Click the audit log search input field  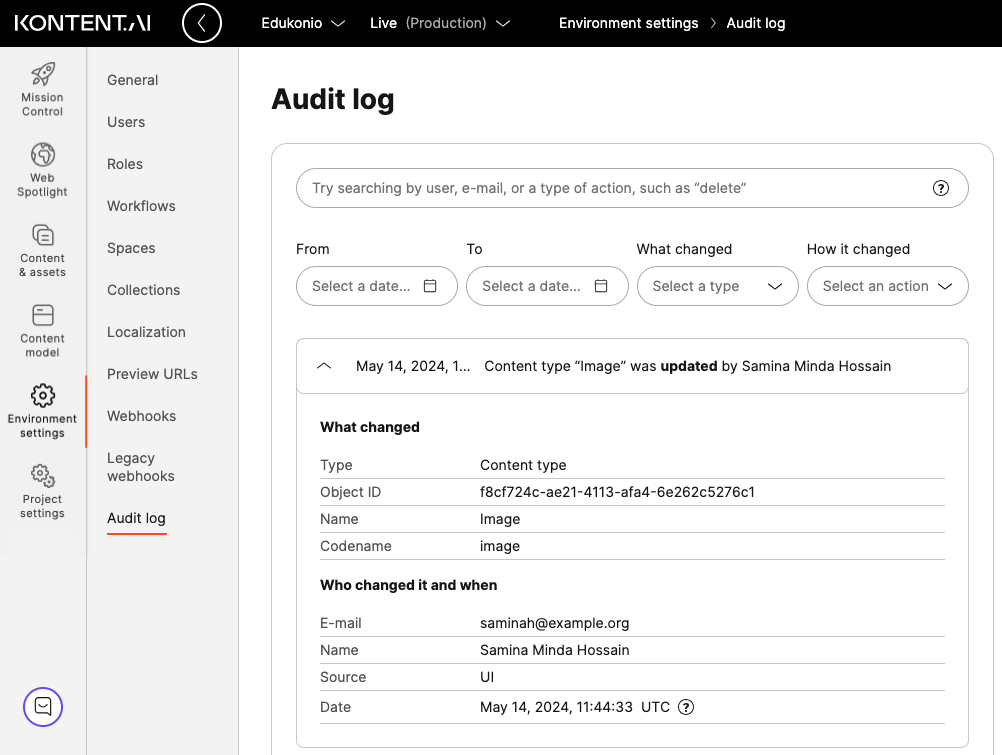coord(600,187)
